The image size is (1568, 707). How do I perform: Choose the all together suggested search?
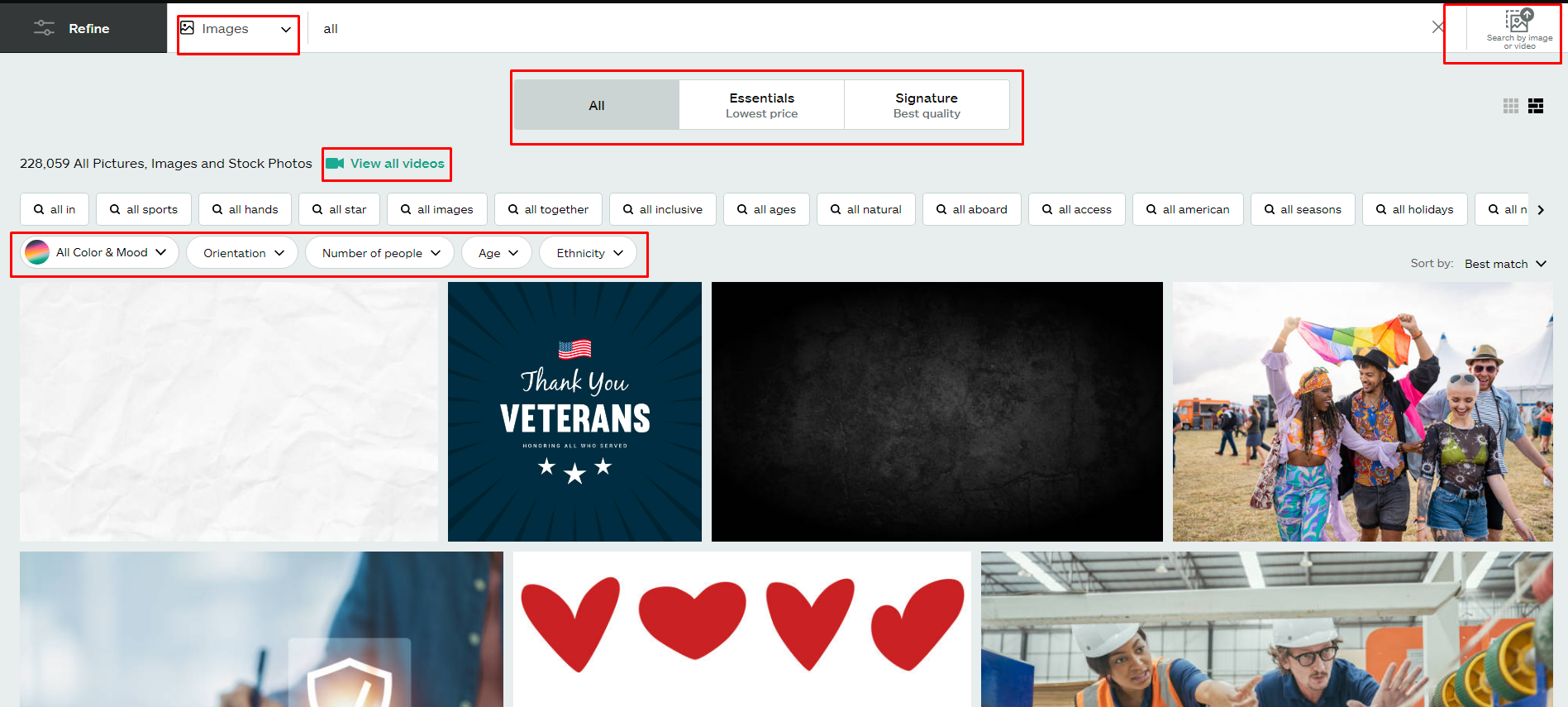click(x=548, y=210)
